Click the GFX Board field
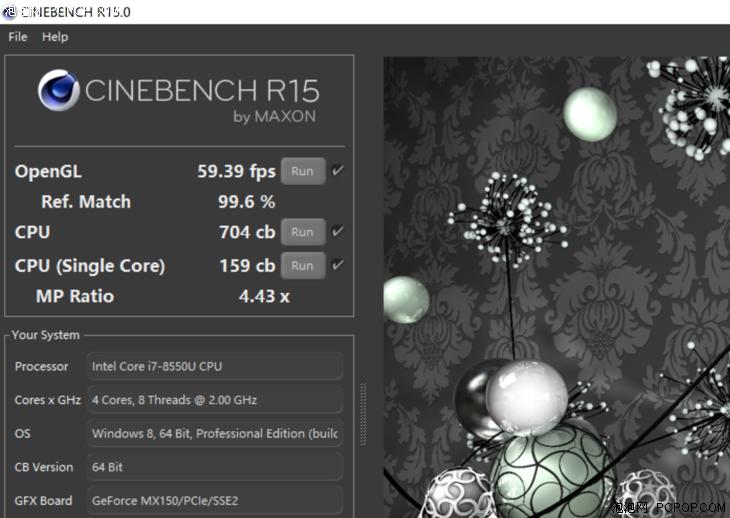 tap(215, 500)
